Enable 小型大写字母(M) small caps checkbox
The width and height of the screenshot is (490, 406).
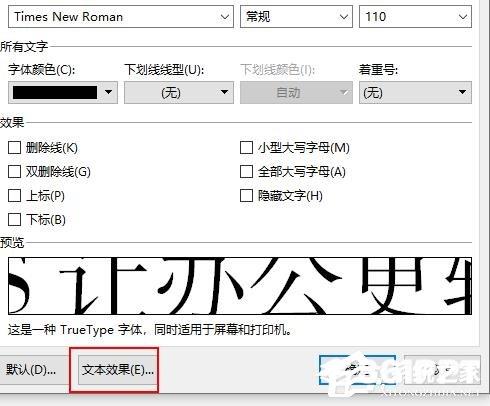coord(246,148)
